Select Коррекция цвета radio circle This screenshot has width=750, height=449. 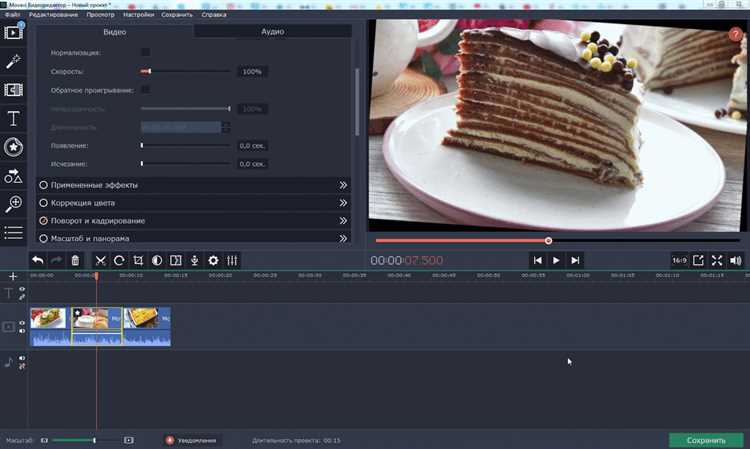[x=44, y=203]
